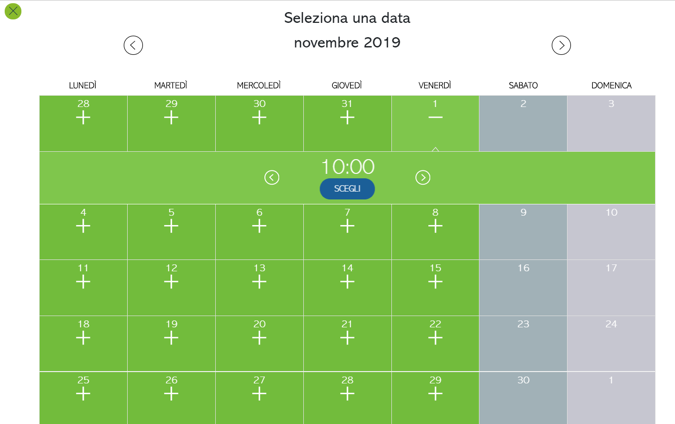
Task: Go to next month with right arrow
Action: pos(561,45)
